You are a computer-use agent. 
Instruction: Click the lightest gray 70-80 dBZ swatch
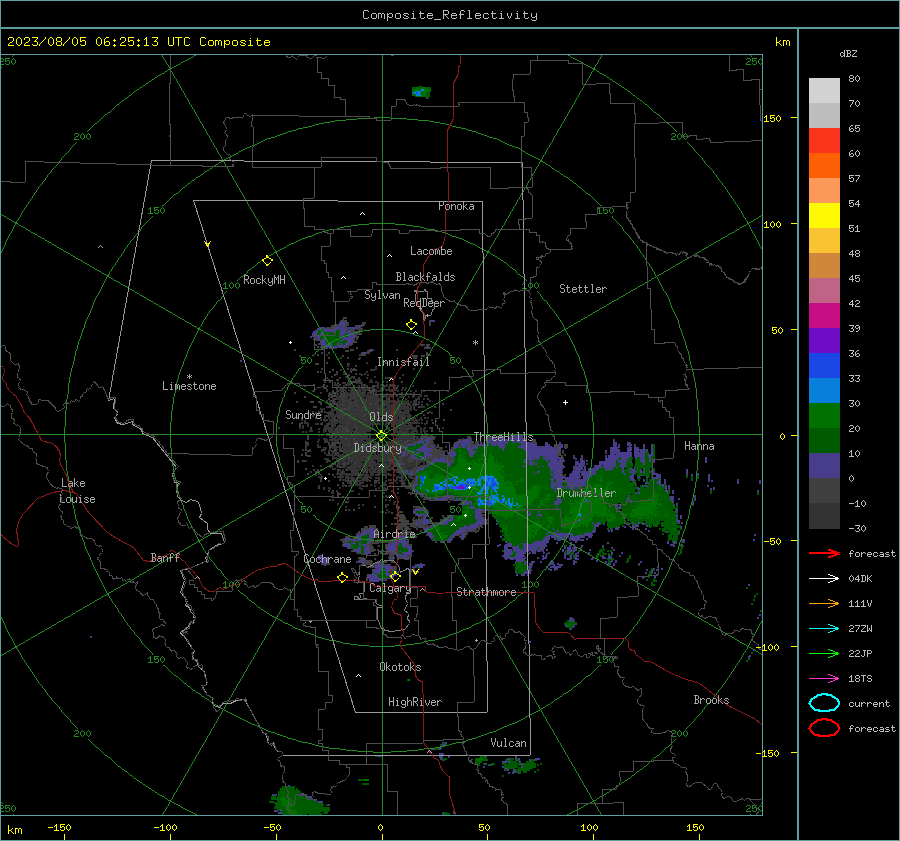(x=824, y=90)
